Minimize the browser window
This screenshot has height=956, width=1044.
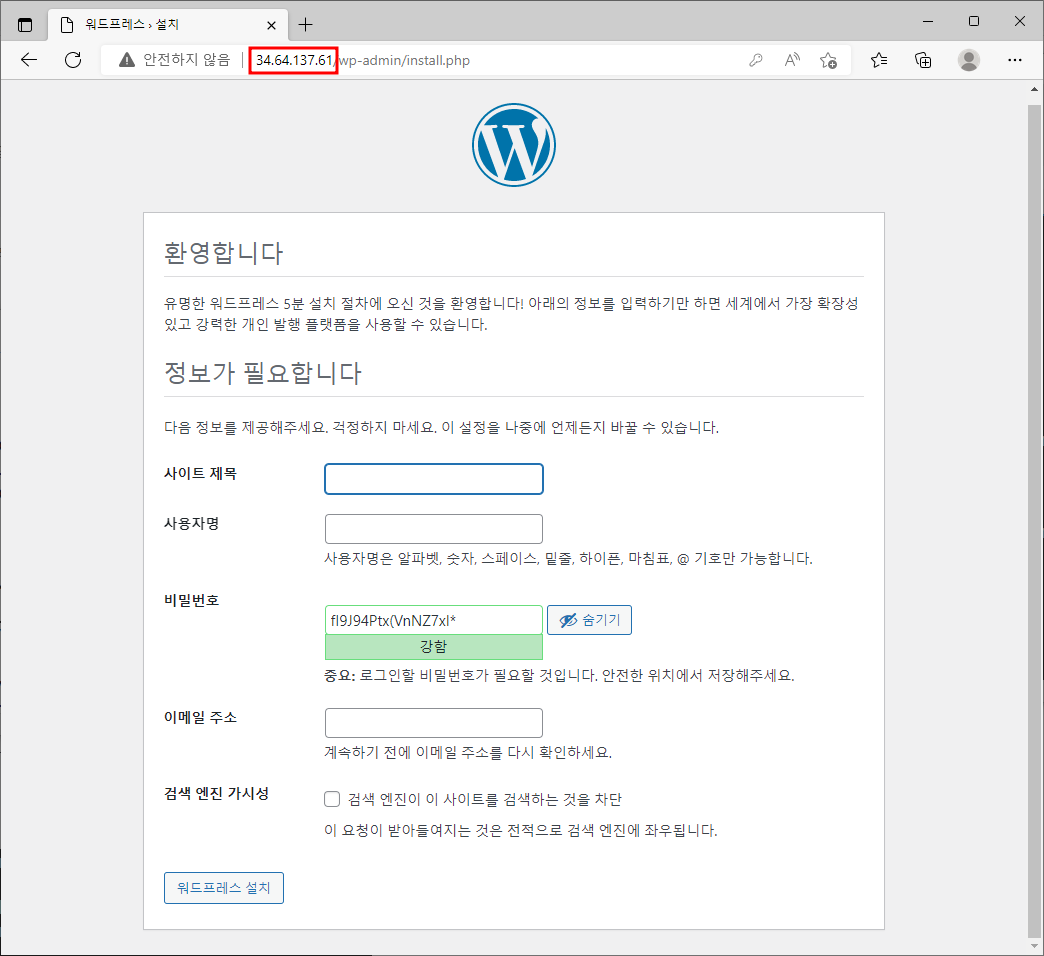tap(927, 21)
